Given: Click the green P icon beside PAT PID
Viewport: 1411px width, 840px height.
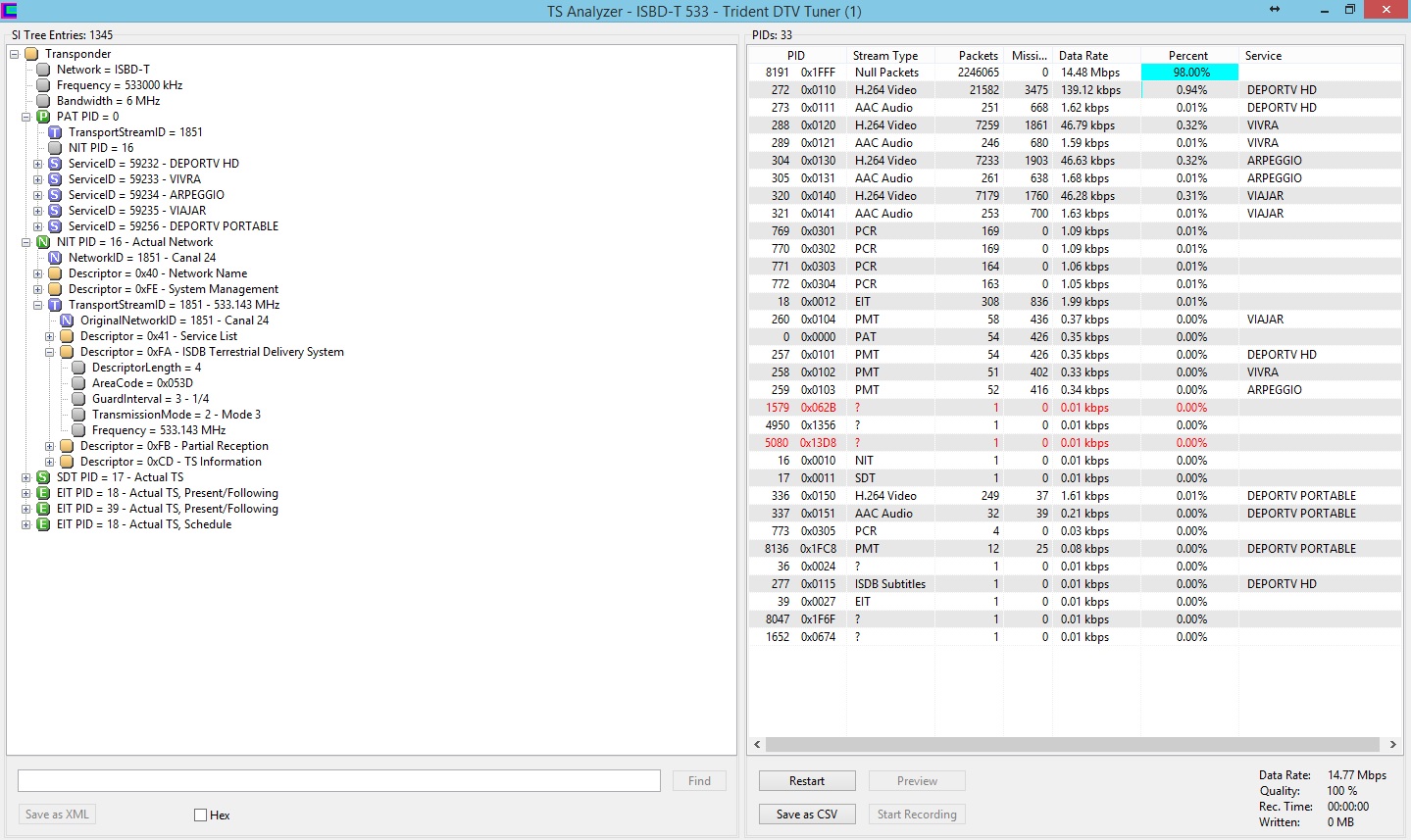Looking at the screenshot, I should [43, 117].
